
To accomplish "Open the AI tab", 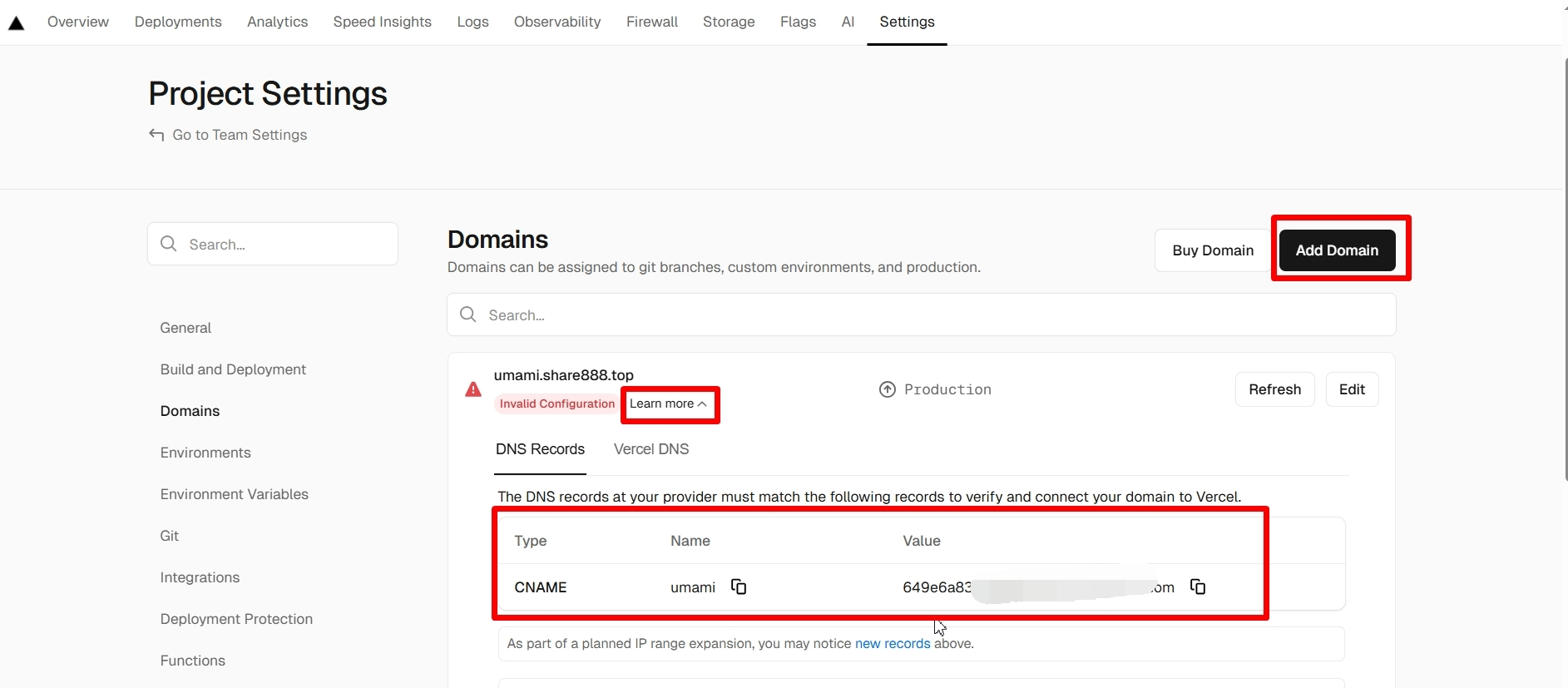I will click(x=848, y=22).
